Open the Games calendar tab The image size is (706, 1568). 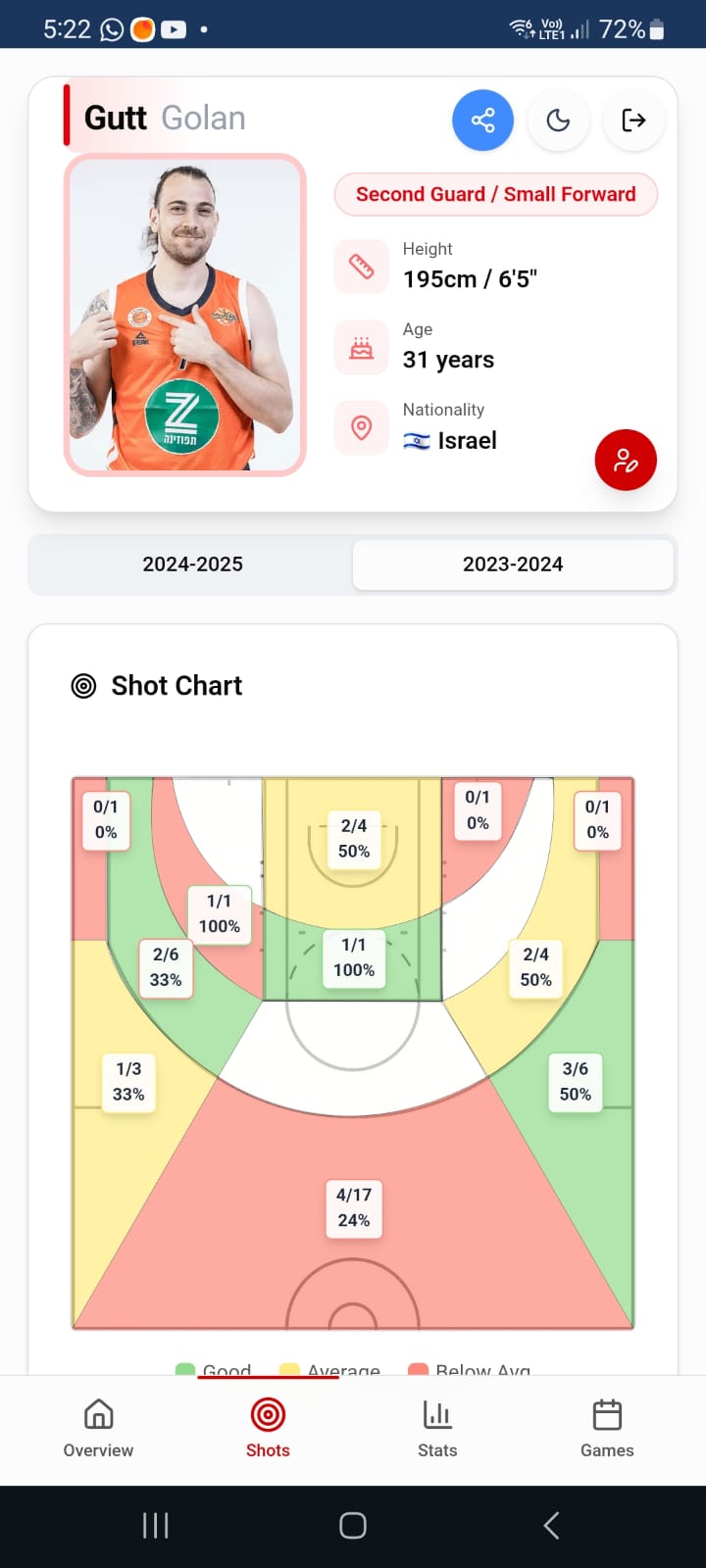(607, 1428)
